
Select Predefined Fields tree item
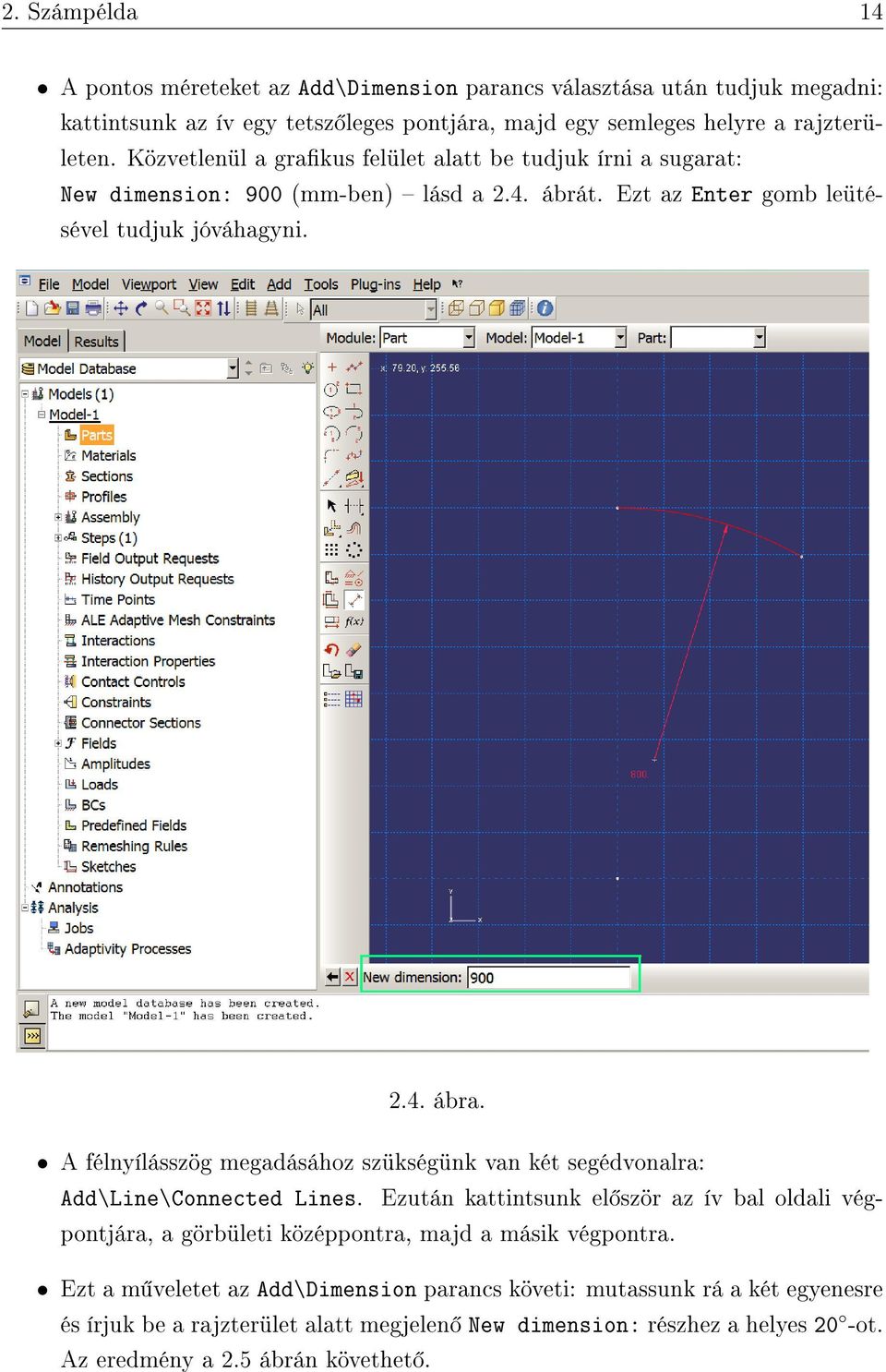click(134, 825)
